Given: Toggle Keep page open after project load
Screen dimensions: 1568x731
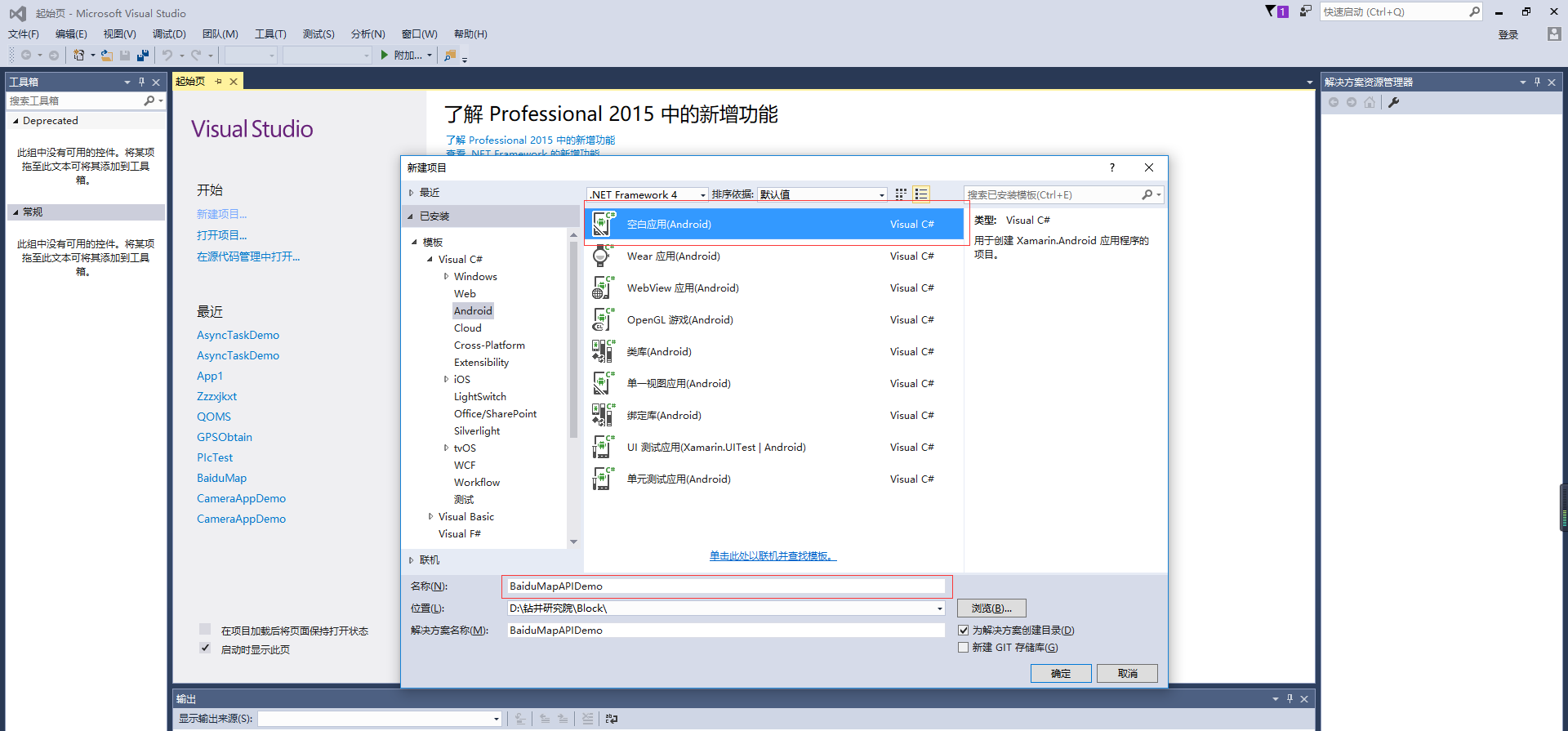Looking at the screenshot, I should click(205, 629).
